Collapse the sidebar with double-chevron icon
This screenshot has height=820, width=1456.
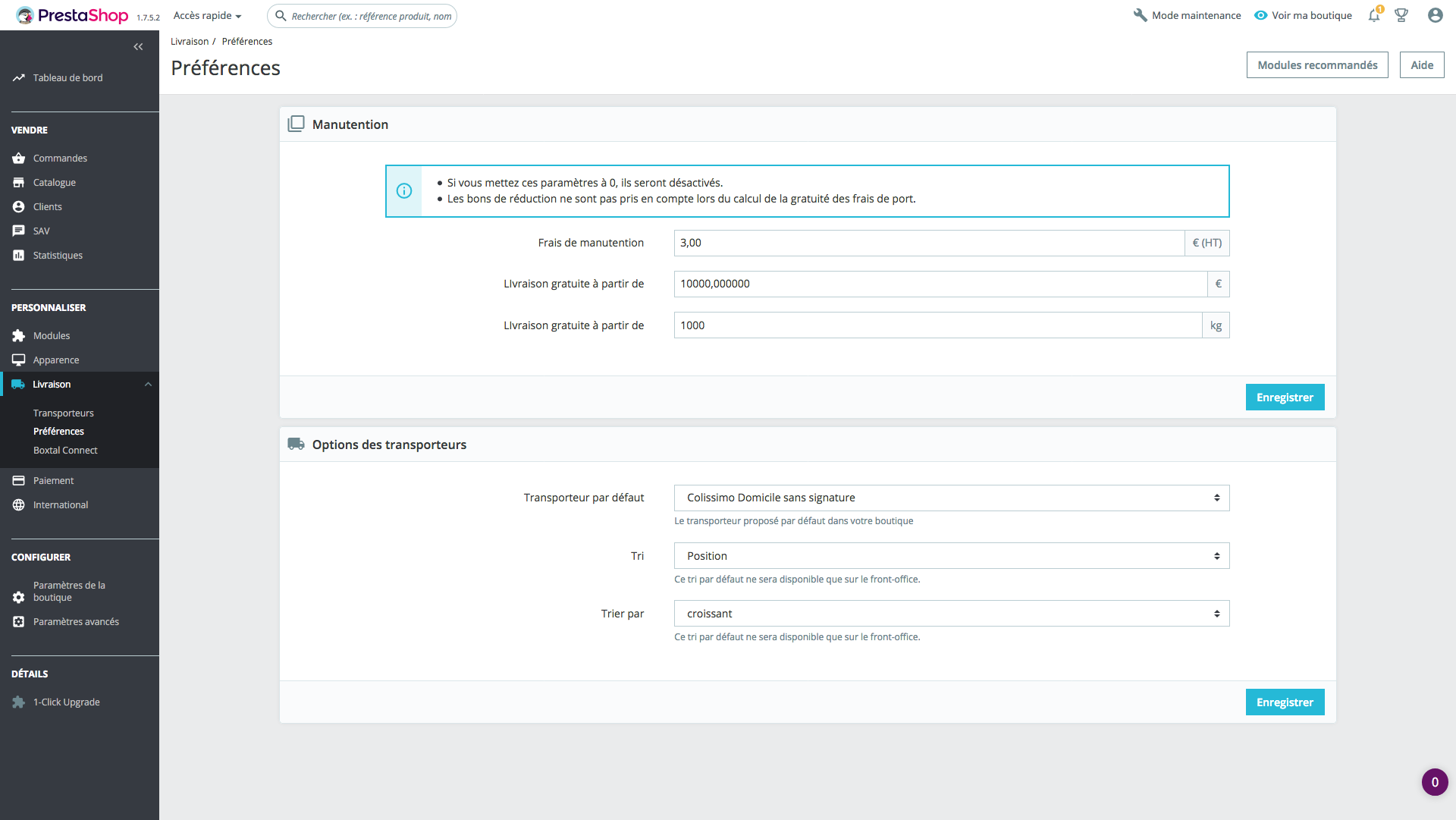tap(138, 47)
